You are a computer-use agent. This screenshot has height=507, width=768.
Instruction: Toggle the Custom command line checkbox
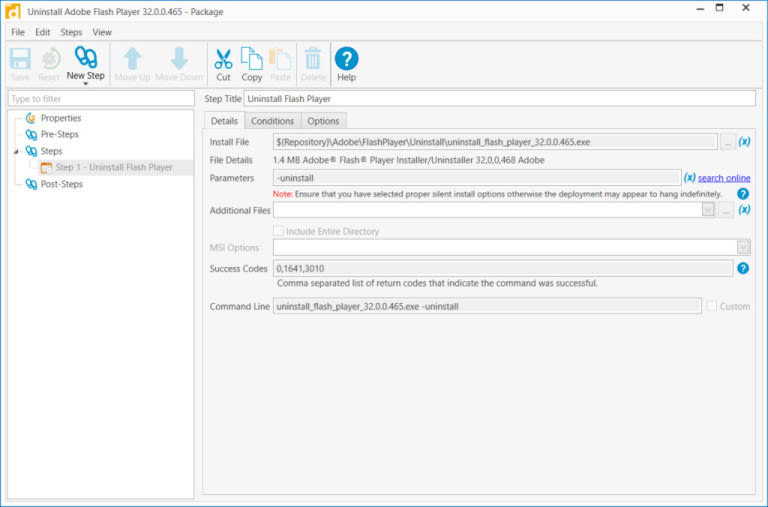[711, 307]
